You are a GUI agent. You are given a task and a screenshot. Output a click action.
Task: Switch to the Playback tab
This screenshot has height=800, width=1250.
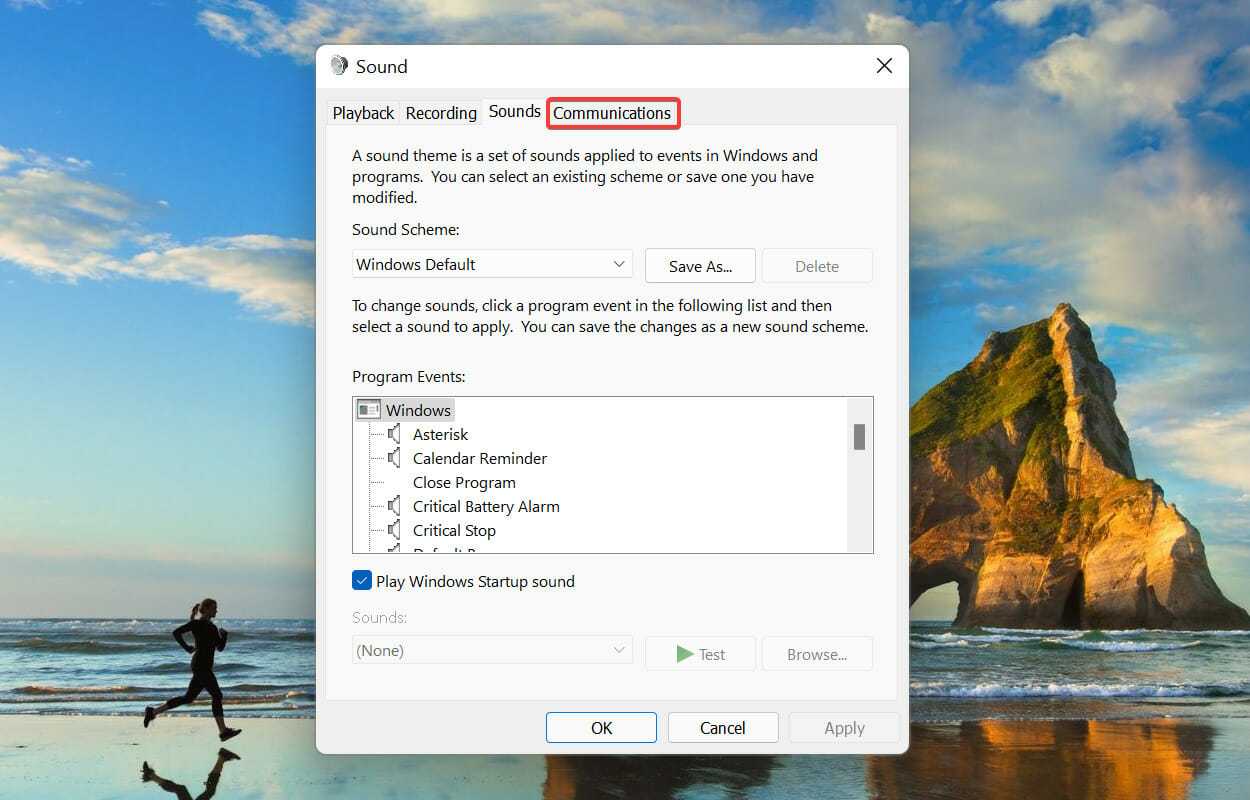pyautogui.click(x=363, y=113)
